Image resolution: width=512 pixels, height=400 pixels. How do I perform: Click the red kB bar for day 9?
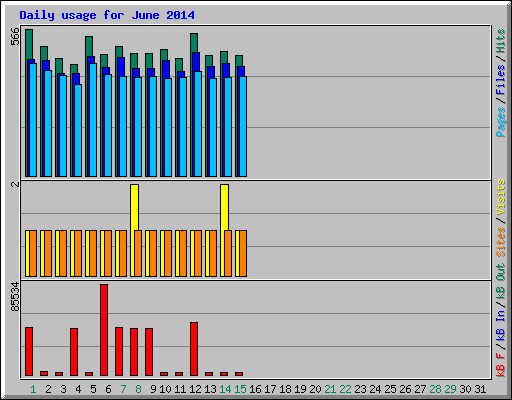point(149,352)
